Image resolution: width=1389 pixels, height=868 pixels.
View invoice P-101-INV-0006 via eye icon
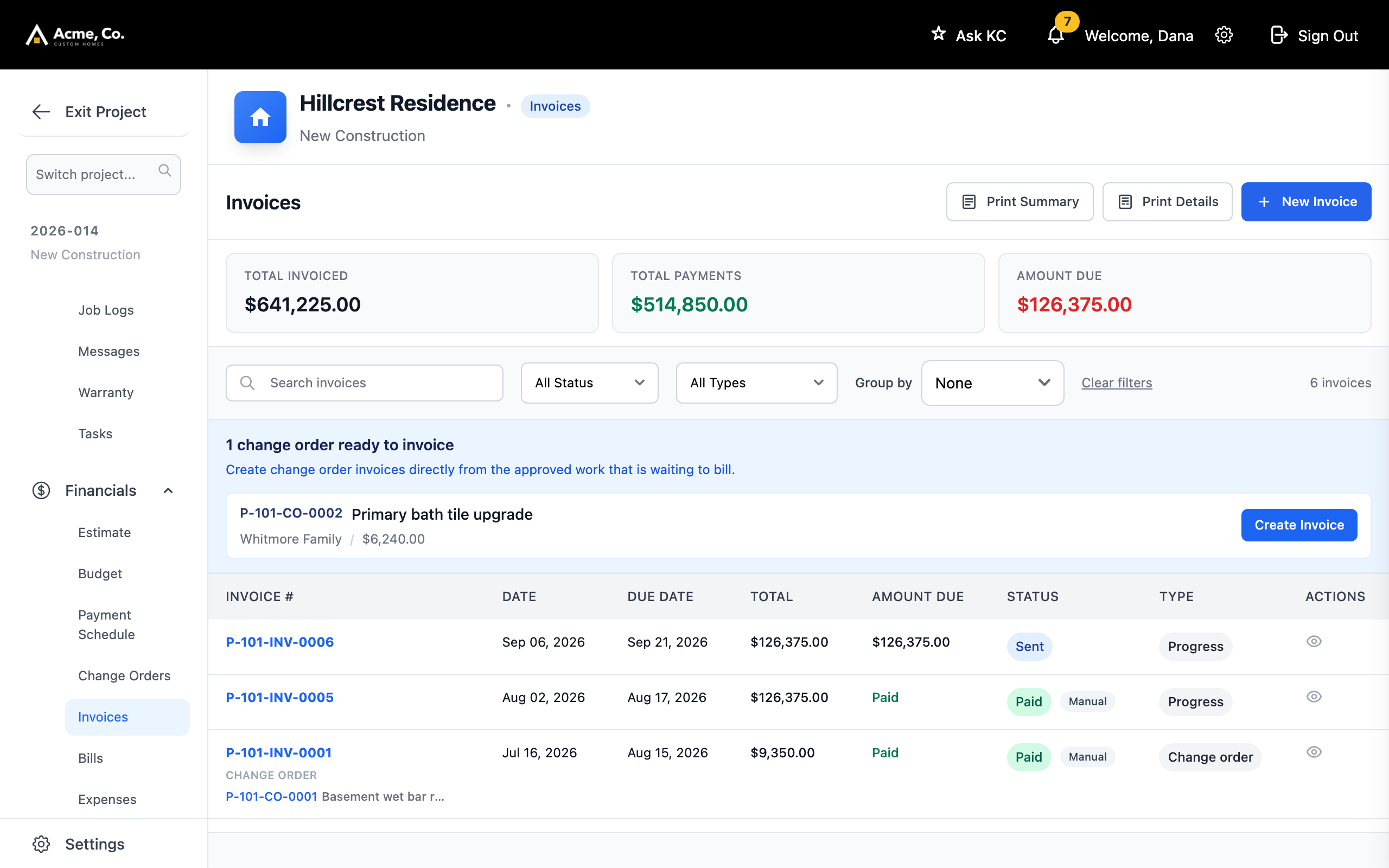point(1314,641)
